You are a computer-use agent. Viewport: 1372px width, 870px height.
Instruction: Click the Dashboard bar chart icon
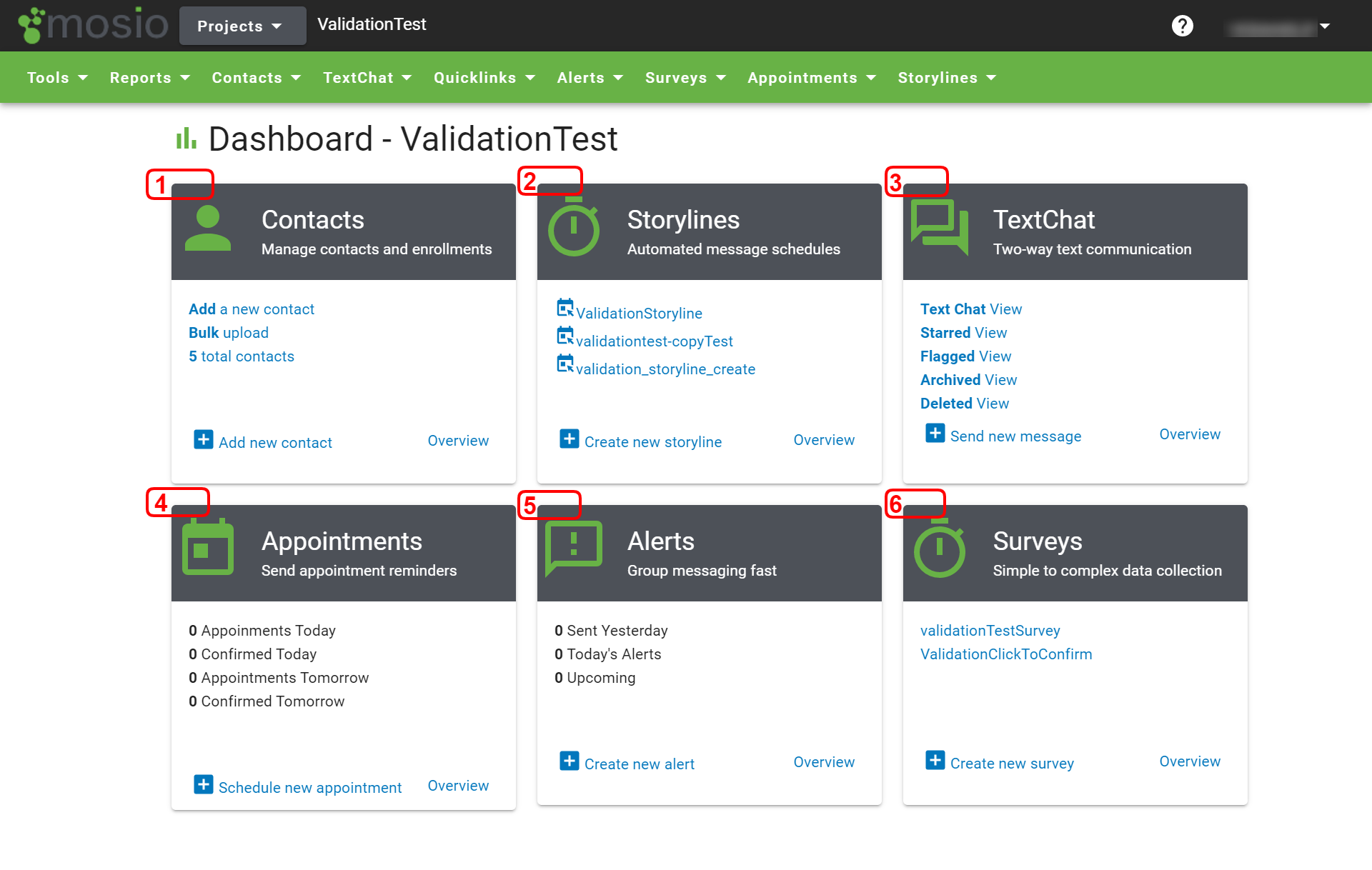pos(187,138)
